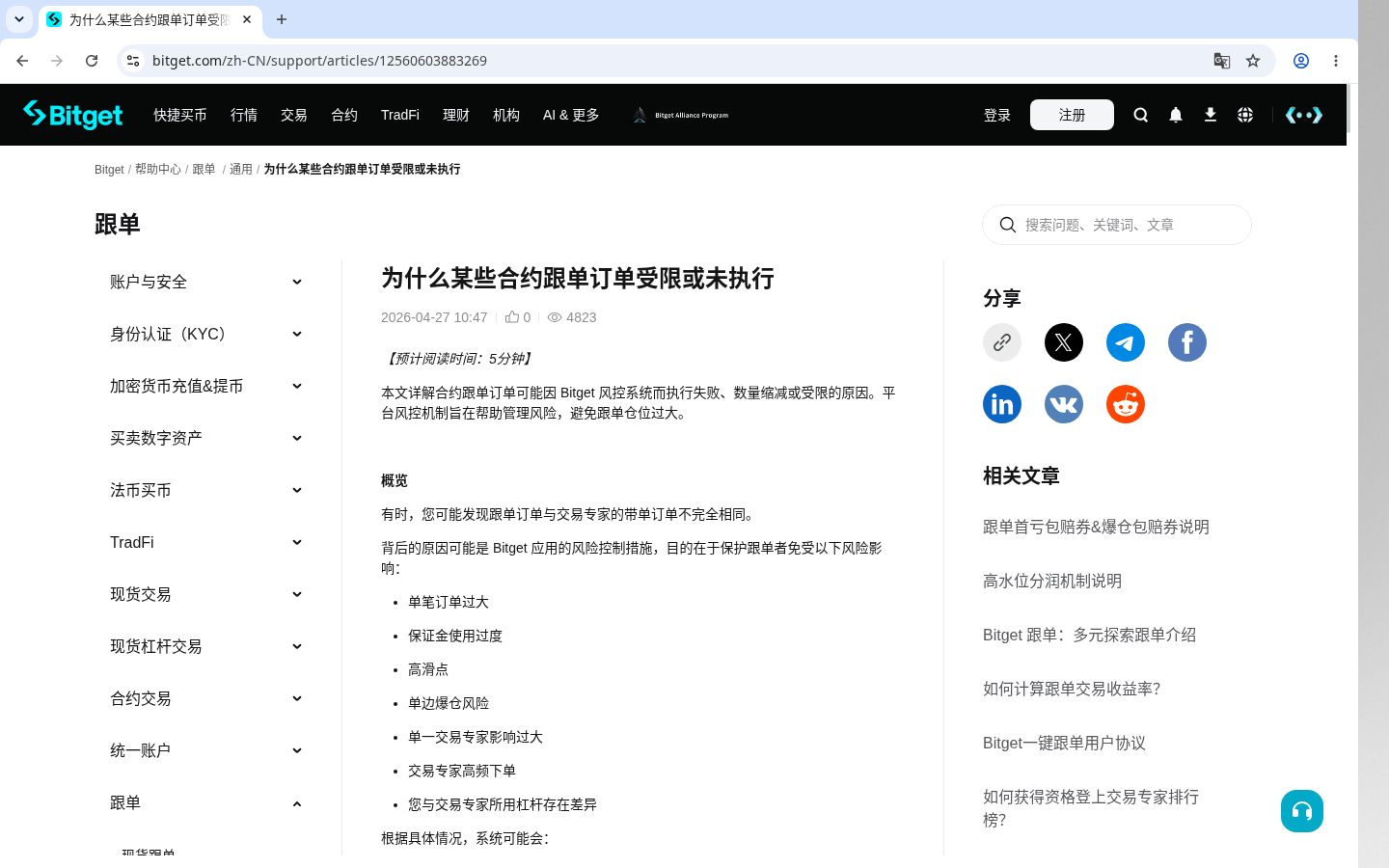Expand the 法币买币 sidebar section
Viewport: 1389px width, 868px height.
tap(205, 490)
